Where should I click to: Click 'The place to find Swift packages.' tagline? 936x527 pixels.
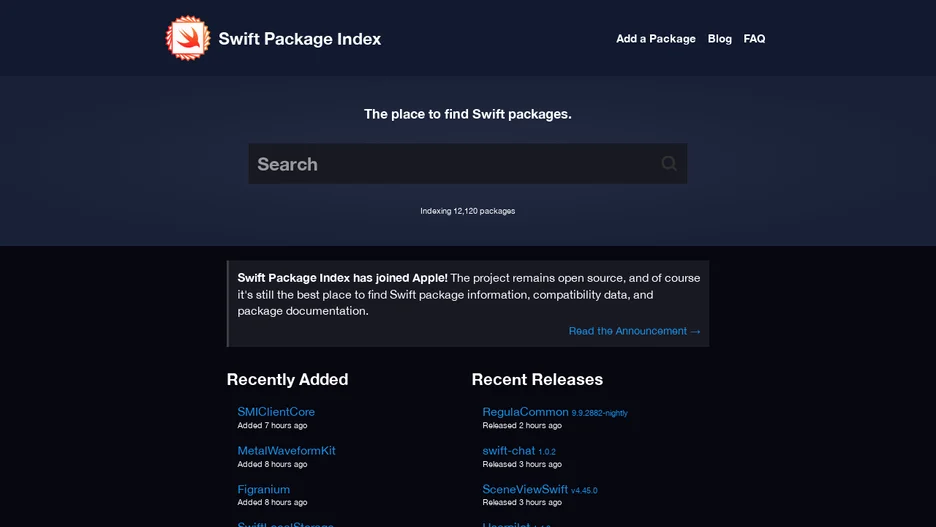(467, 114)
